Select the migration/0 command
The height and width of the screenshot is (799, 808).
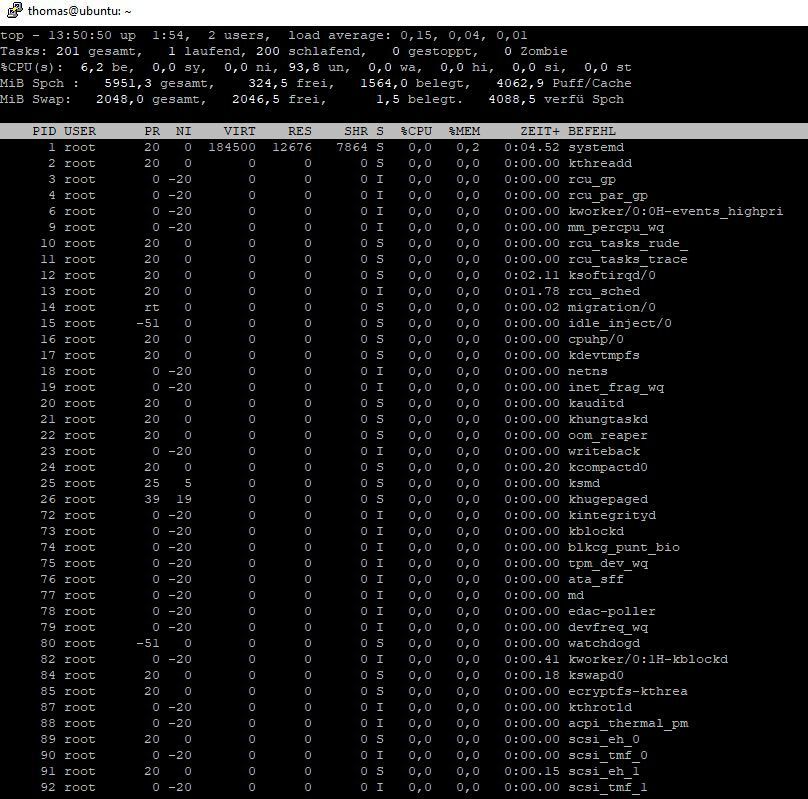pyautogui.click(x=612, y=307)
